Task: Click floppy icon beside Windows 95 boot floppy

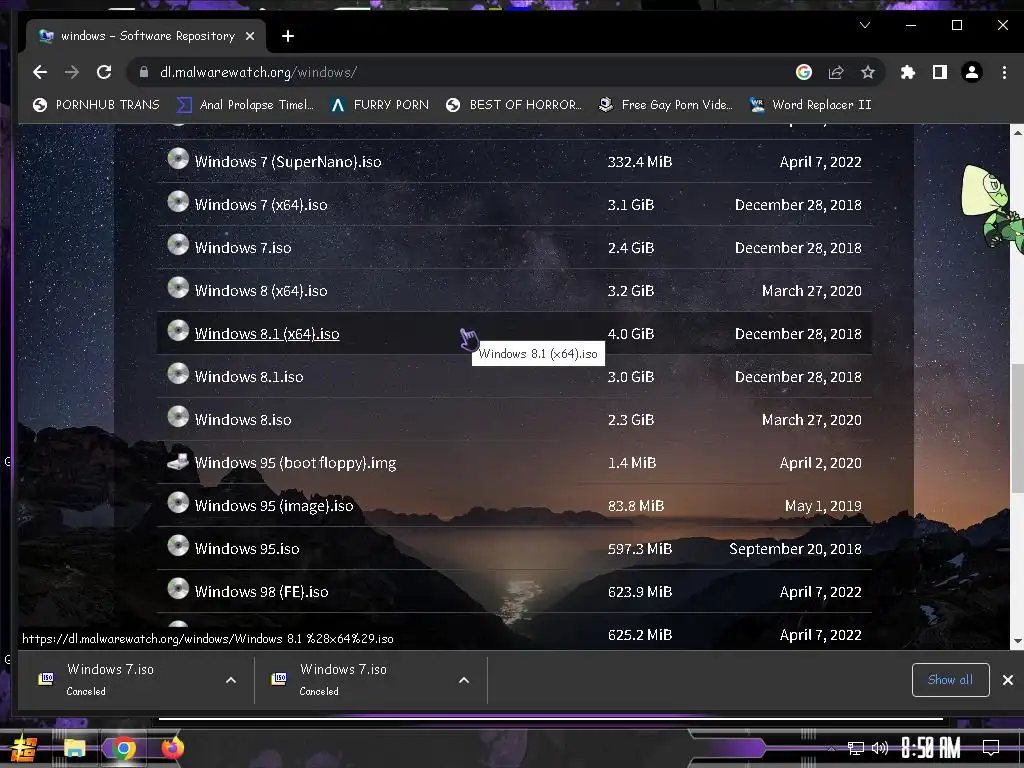Action: click(178, 461)
